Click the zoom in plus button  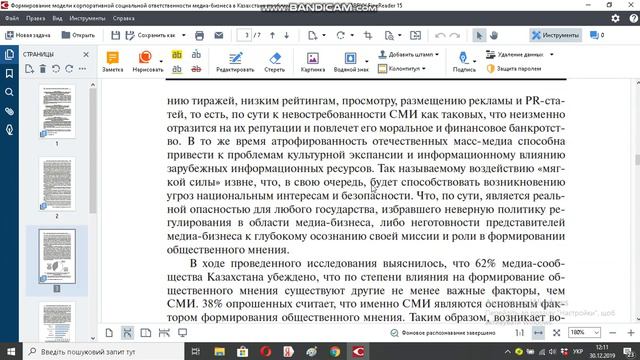click(631, 333)
